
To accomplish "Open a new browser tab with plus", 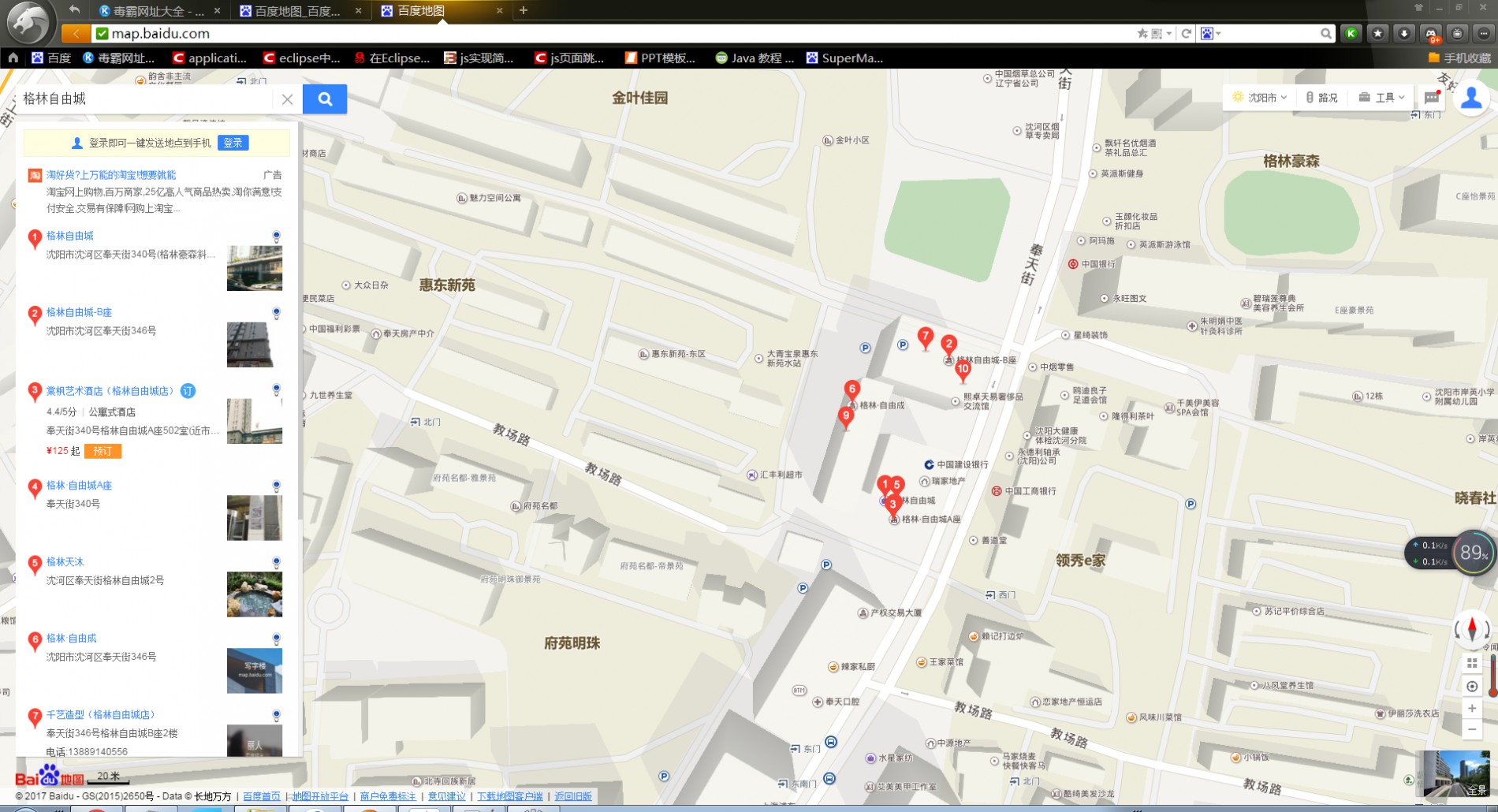I will click(x=524, y=10).
